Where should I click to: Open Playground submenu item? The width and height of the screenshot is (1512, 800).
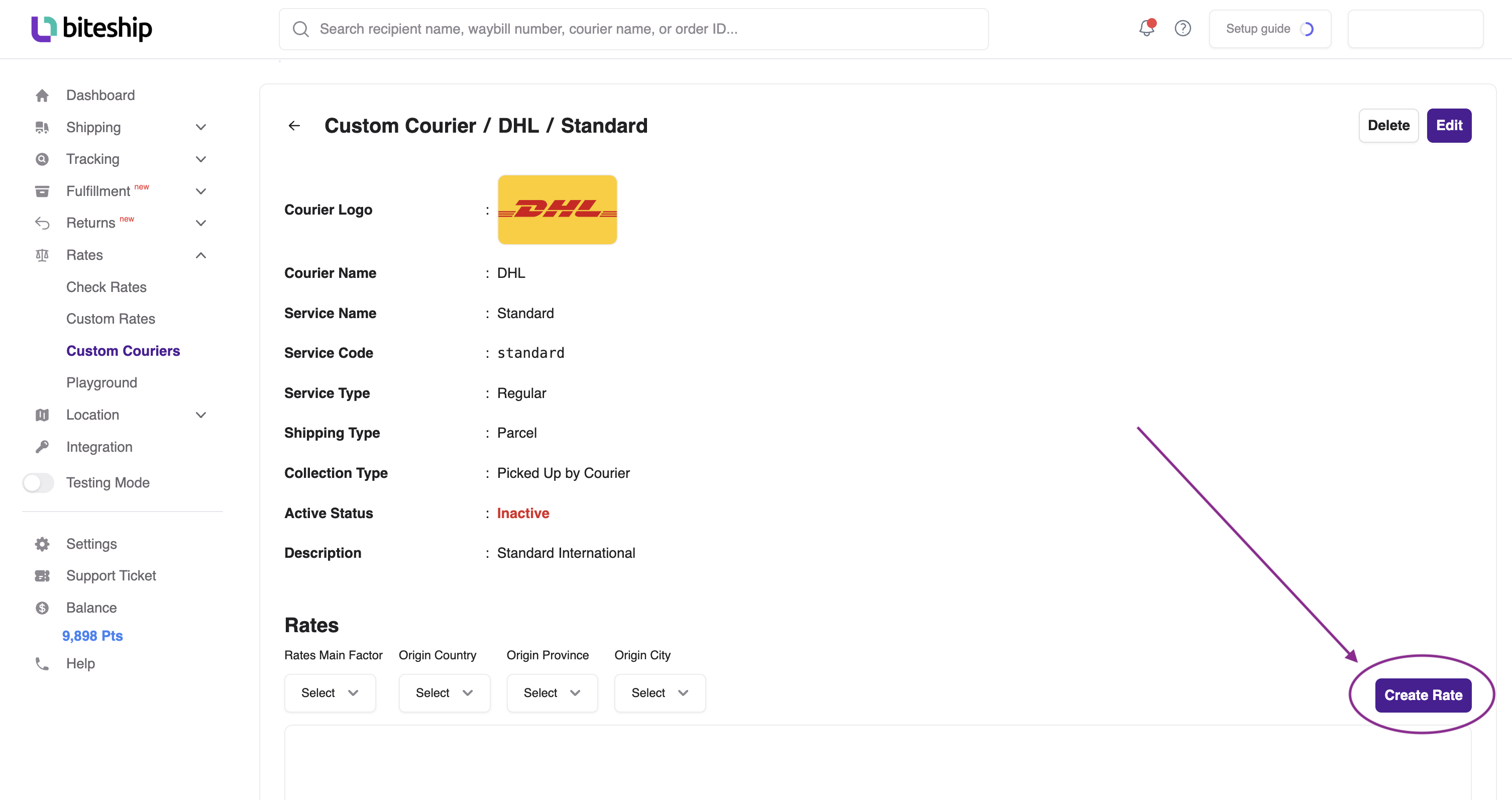coord(101,383)
